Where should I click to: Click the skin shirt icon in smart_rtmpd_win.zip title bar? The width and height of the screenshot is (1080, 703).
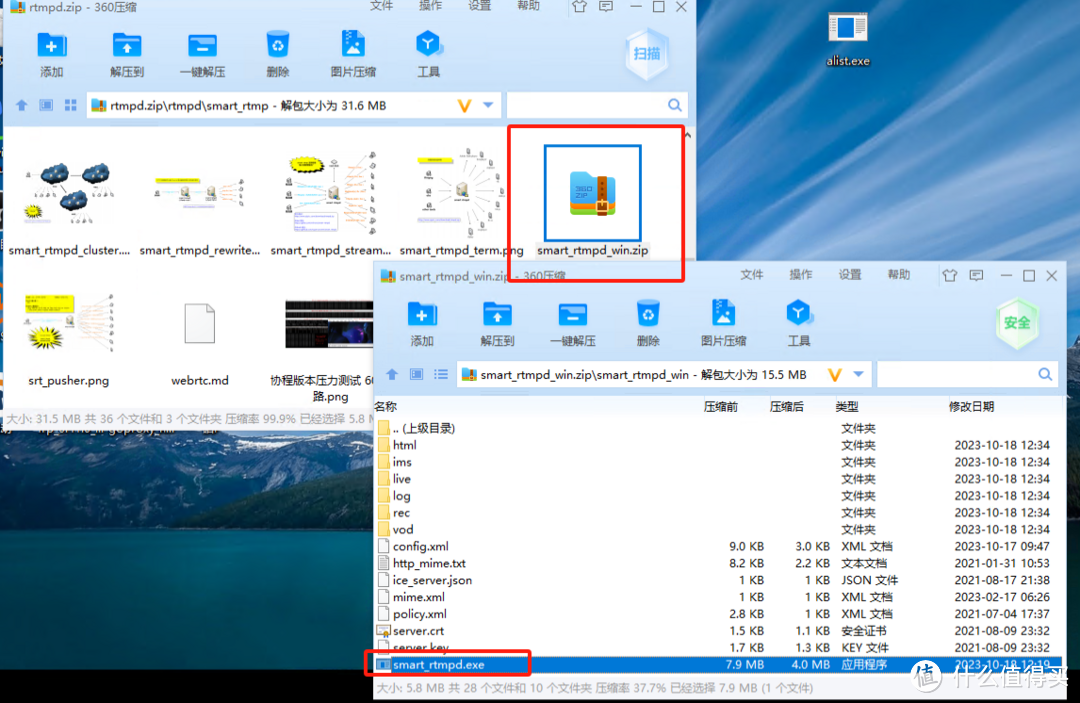[x=950, y=275]
